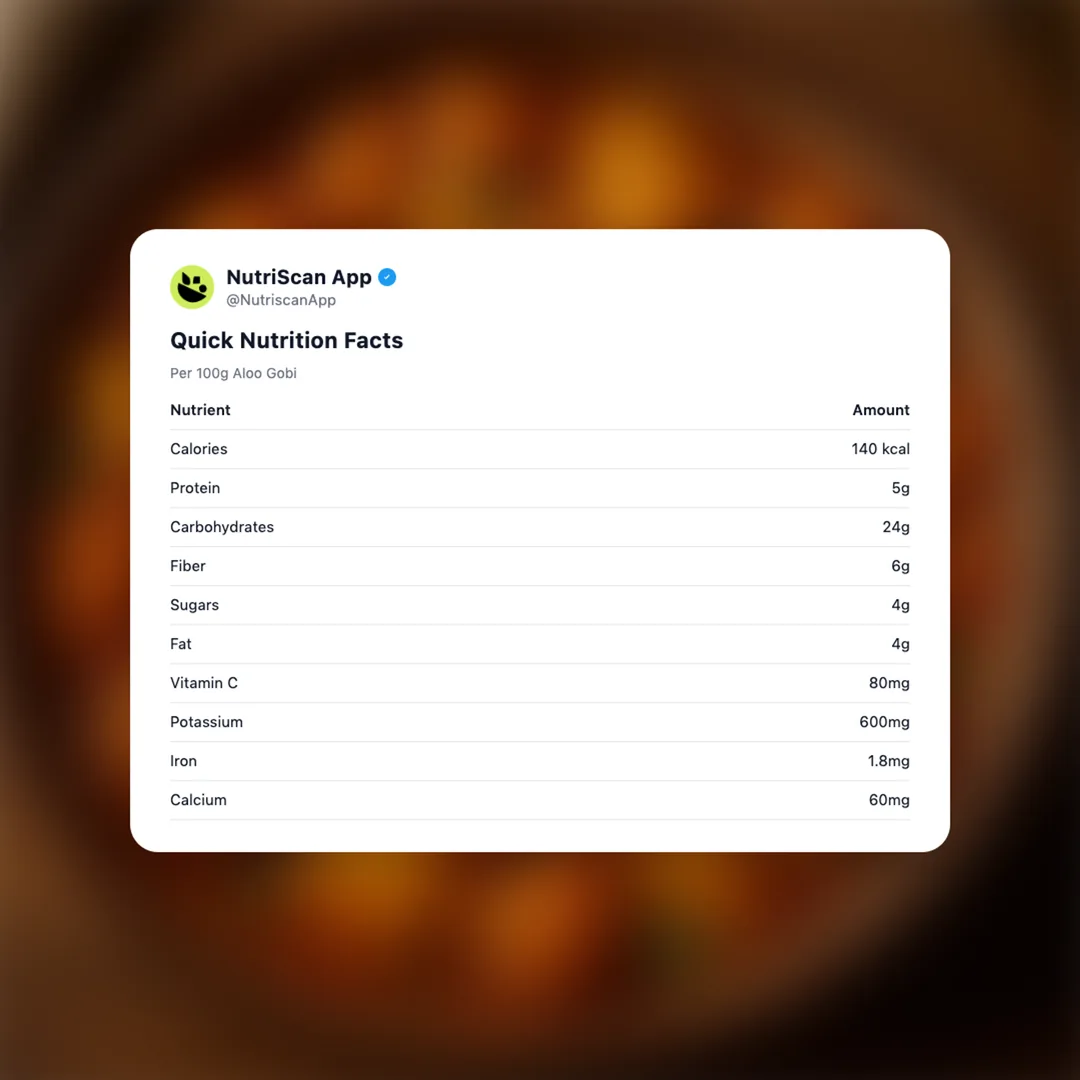Click the Calcium row label
Screen dimensions: 1080x1080
point(198,800)
